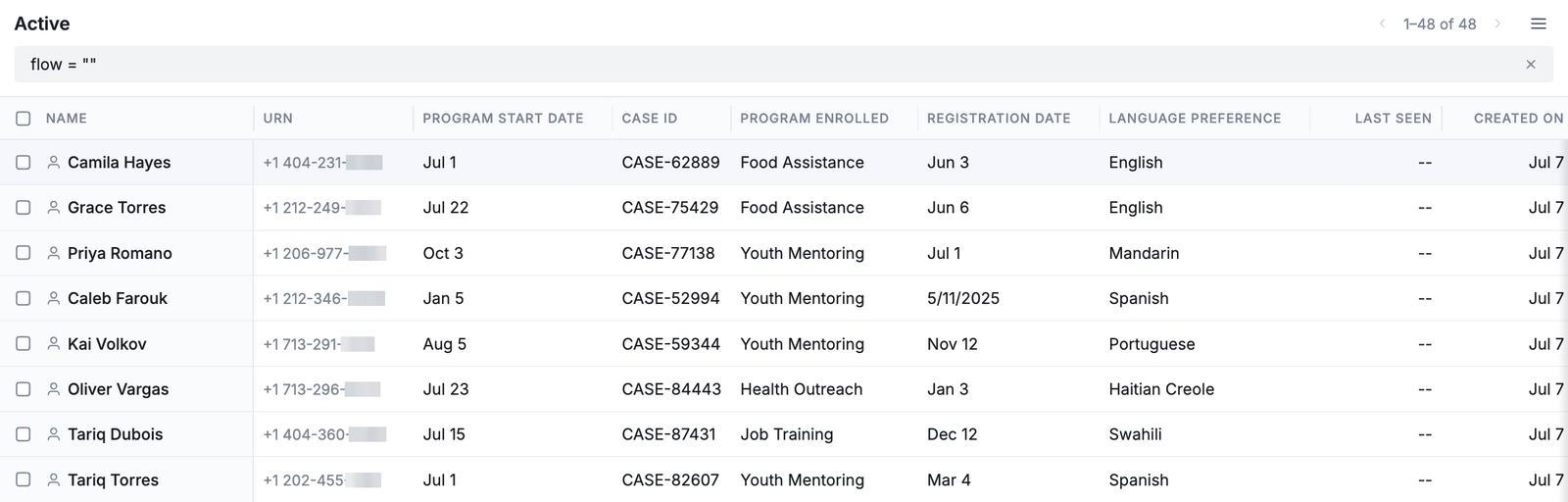The height and width of the screenshot is (502, 1568).
Task: Click the Case ID column header
Action: click(x=650, y=119)
